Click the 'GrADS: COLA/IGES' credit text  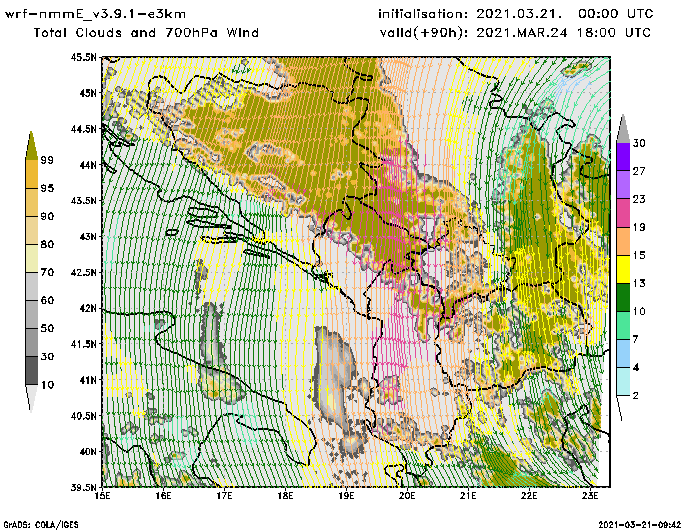41,525
